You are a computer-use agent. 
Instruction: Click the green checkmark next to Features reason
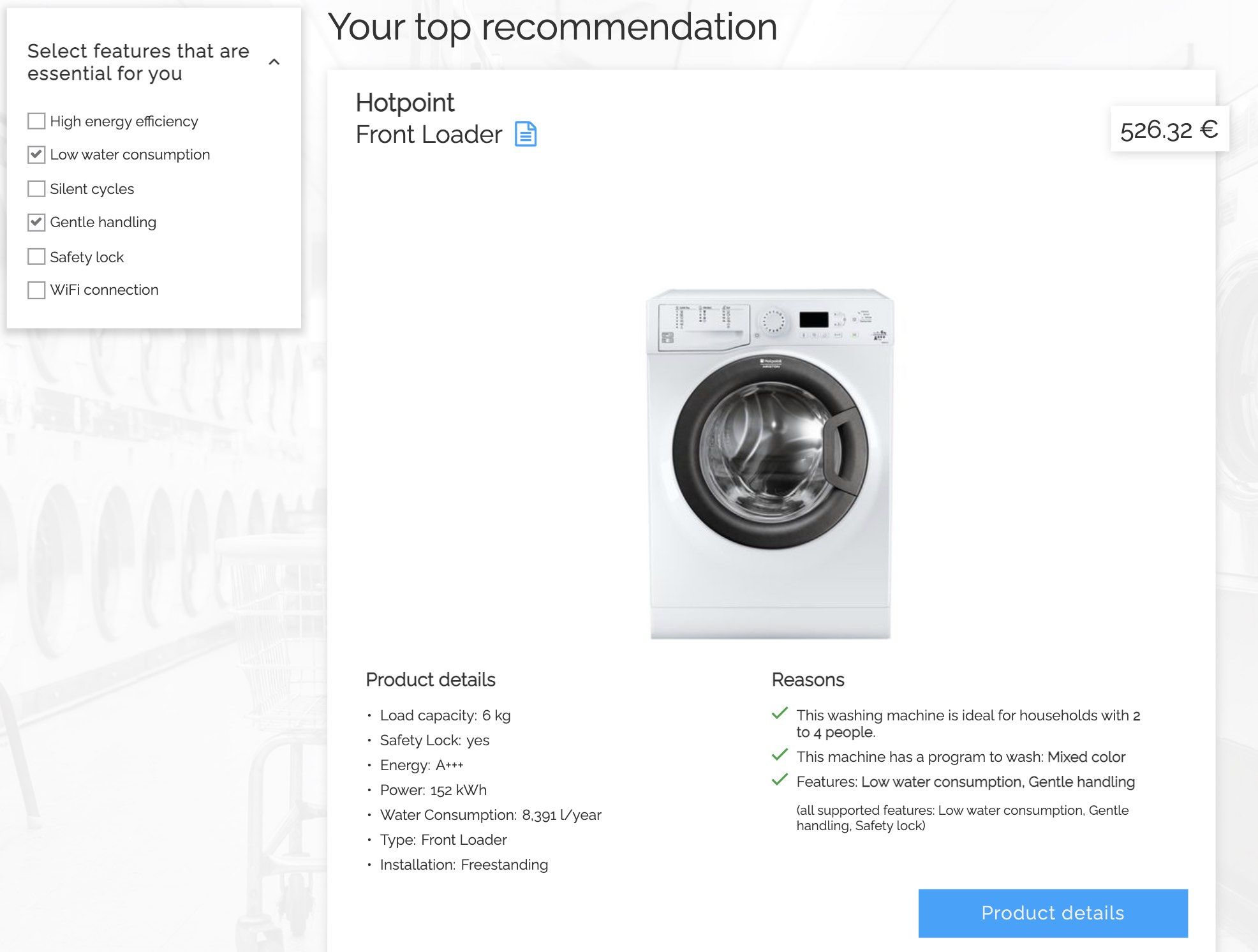pos(780,780)
